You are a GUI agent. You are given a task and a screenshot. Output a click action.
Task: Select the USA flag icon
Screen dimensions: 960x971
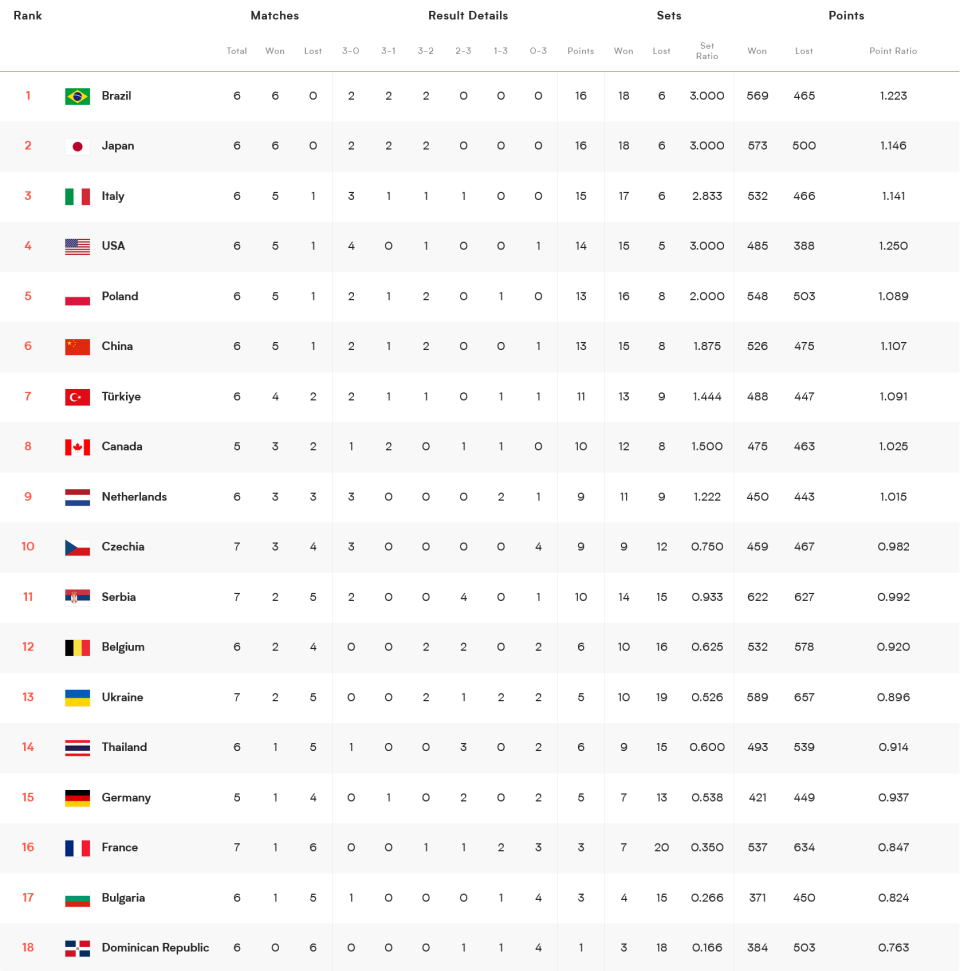77,246
